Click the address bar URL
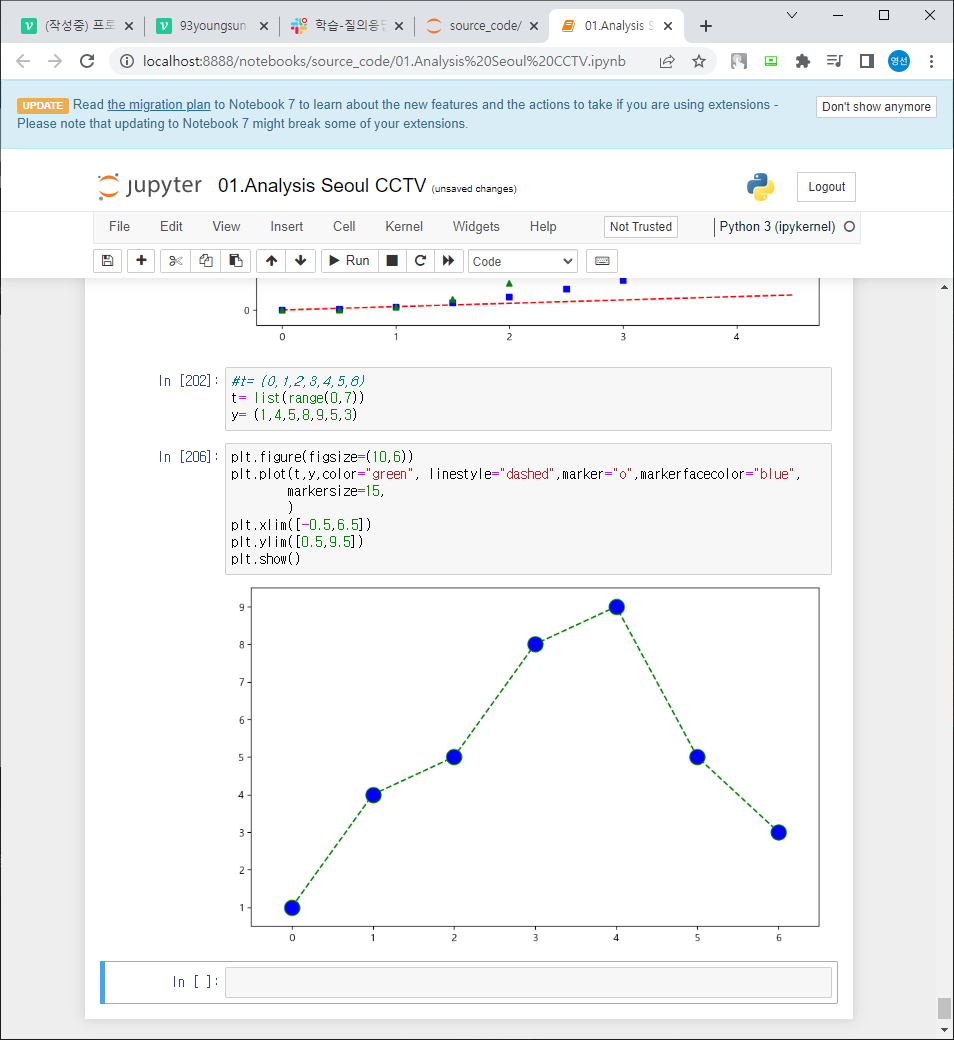The height and width of the screenshot is (1040, 954). click(384, 62)
